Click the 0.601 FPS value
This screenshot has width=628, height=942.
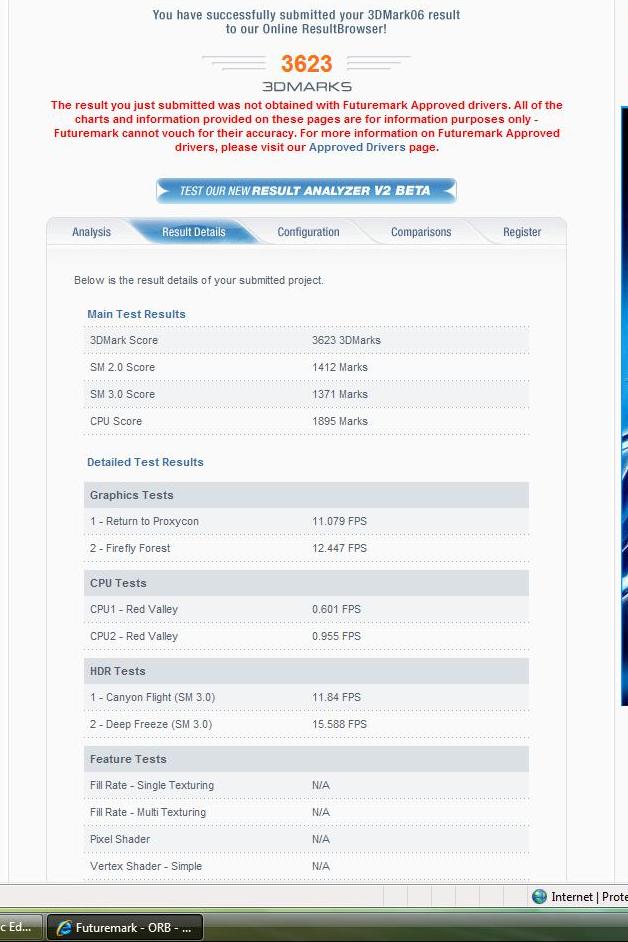[337, 609]
